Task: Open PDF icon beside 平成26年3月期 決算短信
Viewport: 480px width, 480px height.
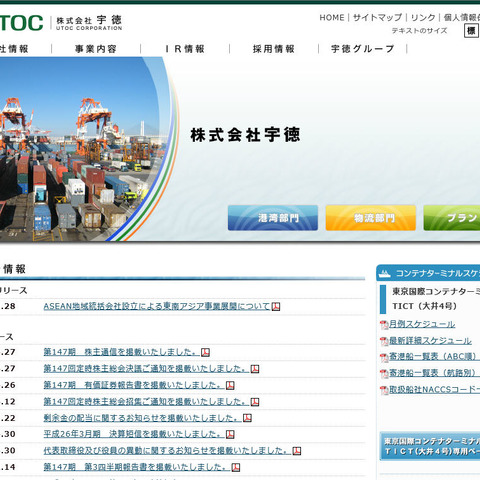Action: click(x=230, y=434)
